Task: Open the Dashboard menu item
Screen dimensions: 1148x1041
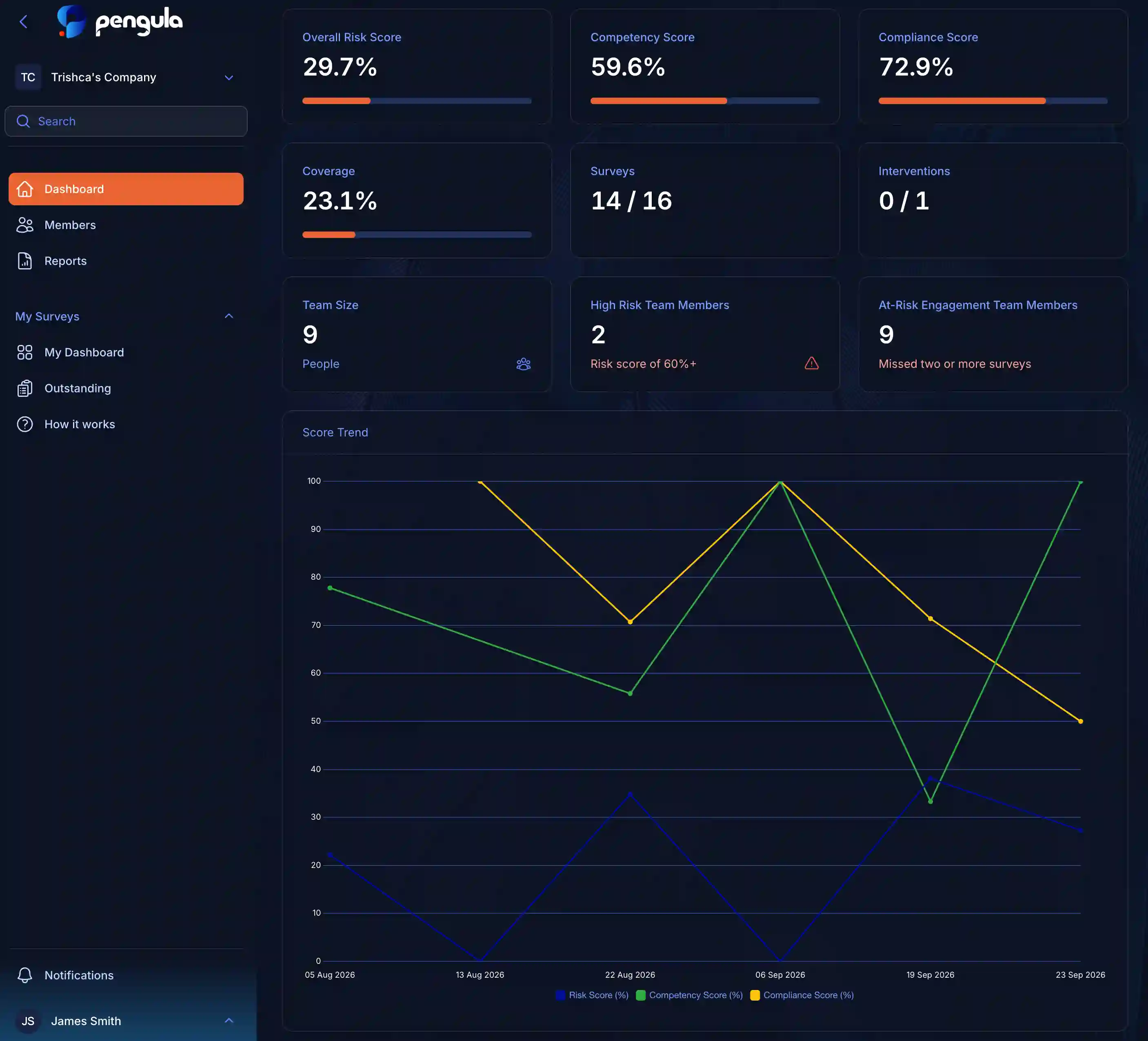Action: [x=126, y=189]
